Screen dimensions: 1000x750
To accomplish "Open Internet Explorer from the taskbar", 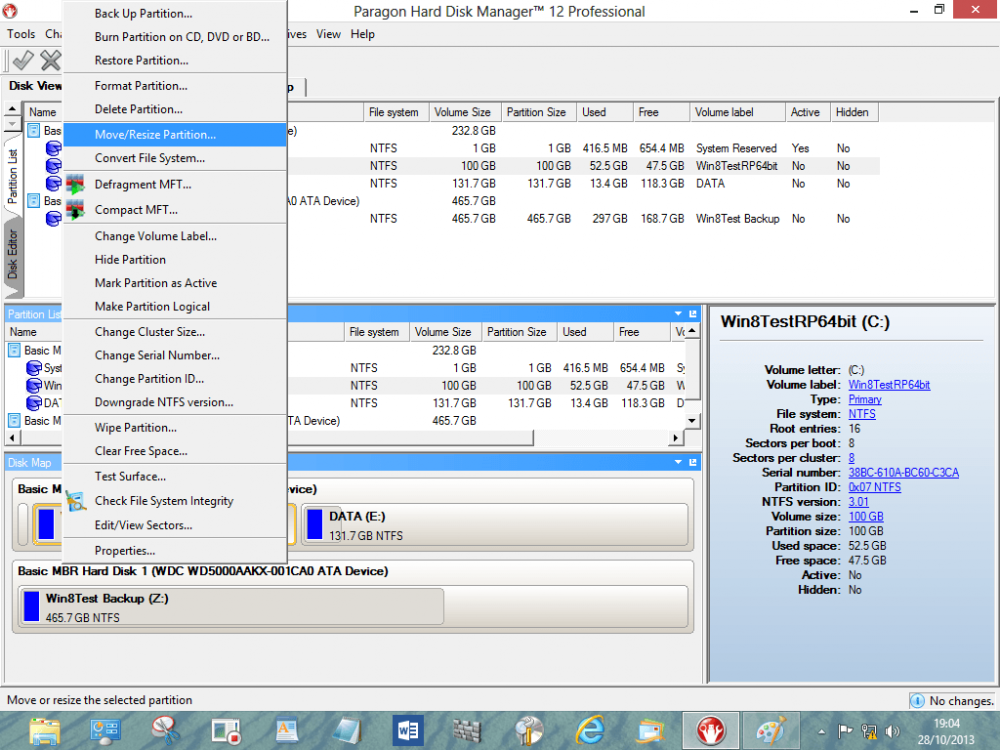I will 590,730.
